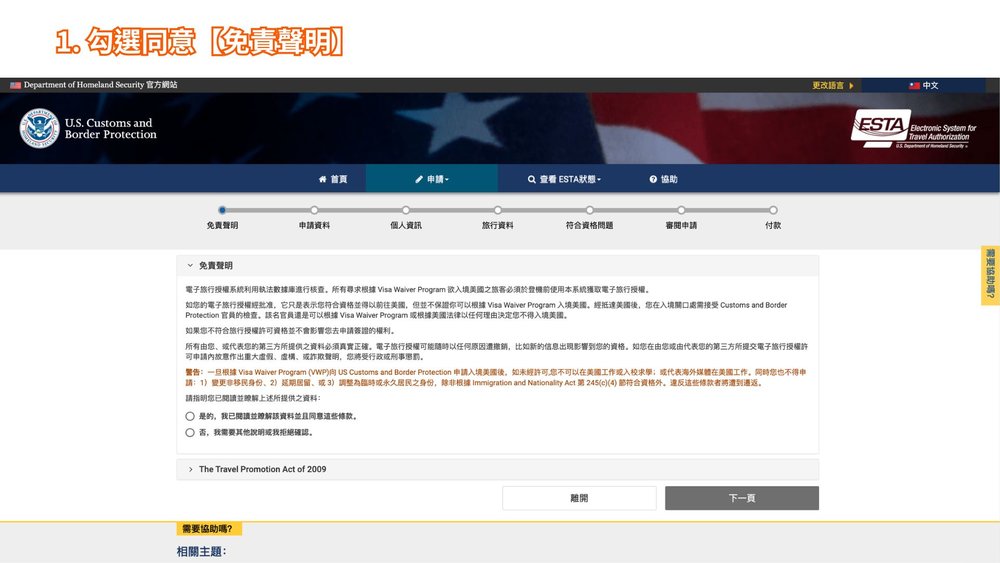Click the CBP Homeland Security seal logo
1000x563 pixels.
coord(39,128)
